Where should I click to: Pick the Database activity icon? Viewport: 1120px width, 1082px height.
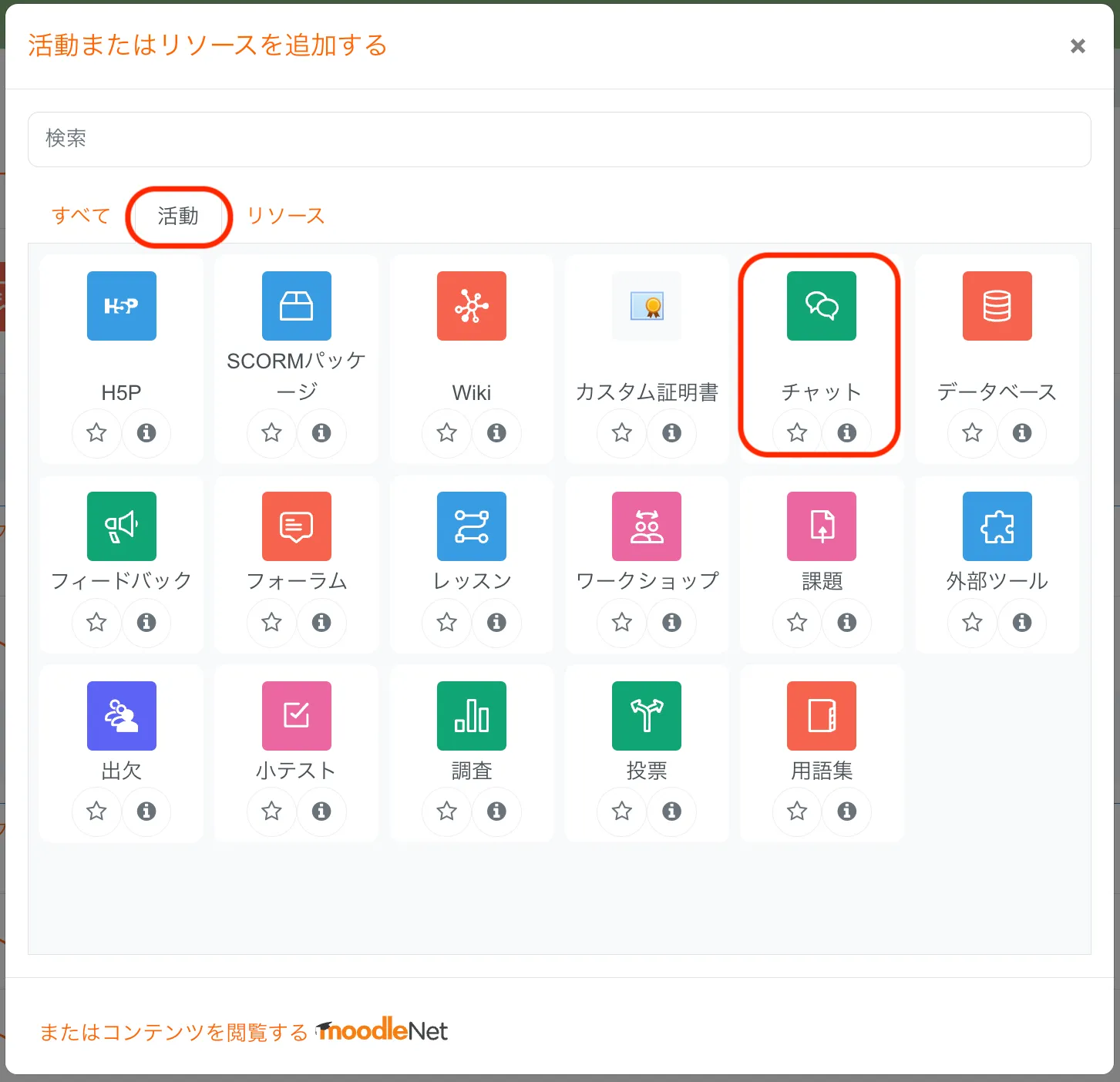point(997,306)
